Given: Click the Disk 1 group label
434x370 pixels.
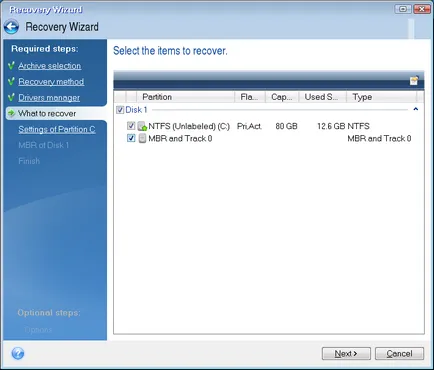Looking at the screenshot, I should click(x=136, y=110).
